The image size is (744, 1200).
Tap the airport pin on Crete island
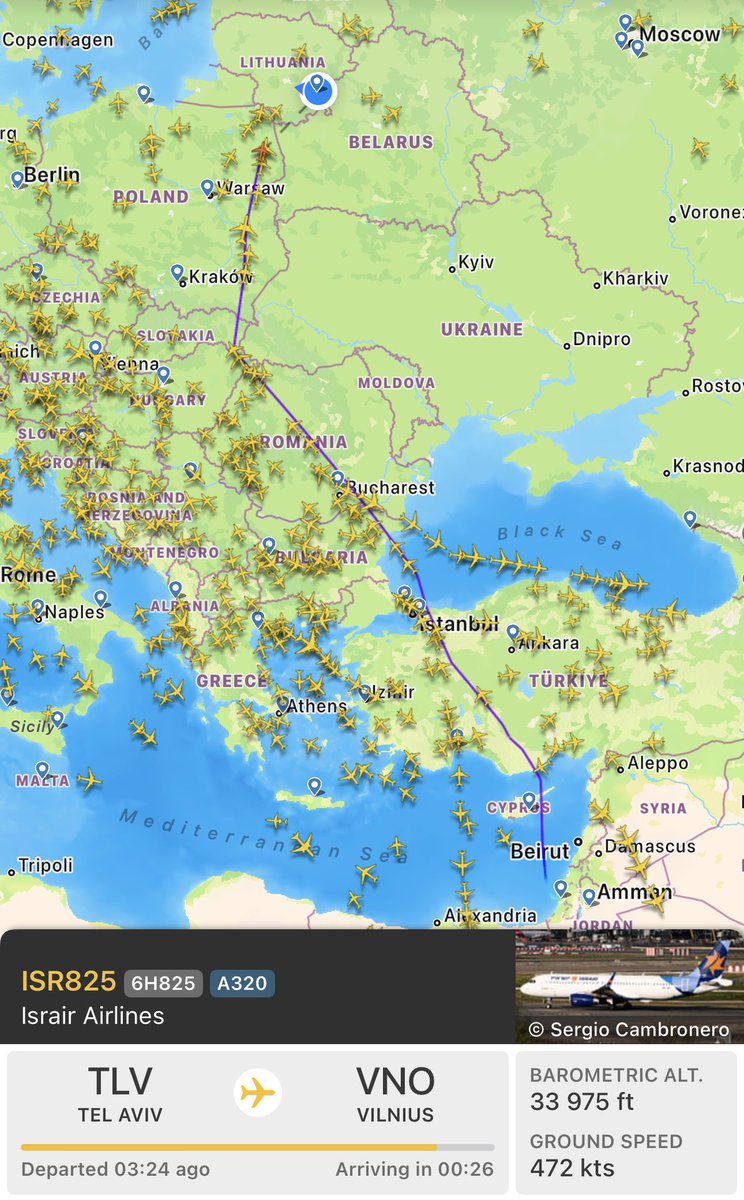(314, 785)
